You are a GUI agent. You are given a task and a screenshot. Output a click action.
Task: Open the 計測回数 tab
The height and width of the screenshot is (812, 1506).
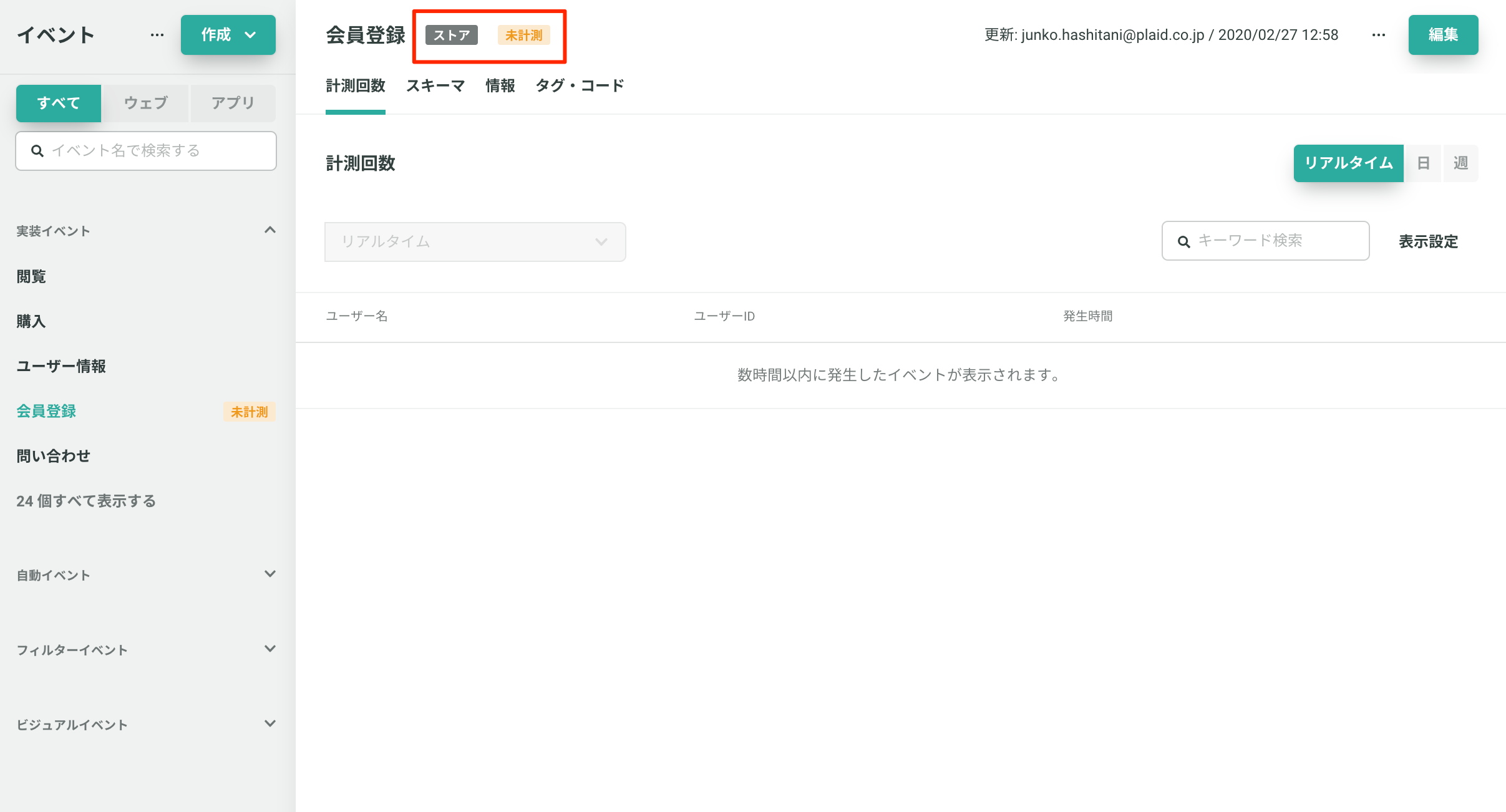pos(356,86)
